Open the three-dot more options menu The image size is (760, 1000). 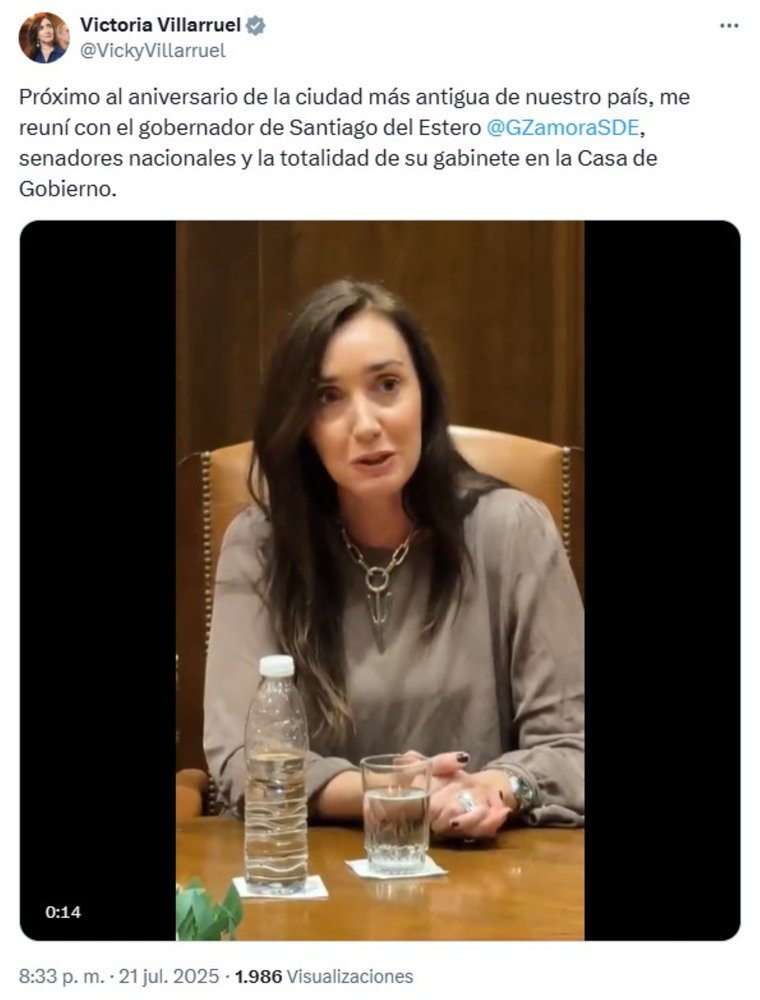729,26
